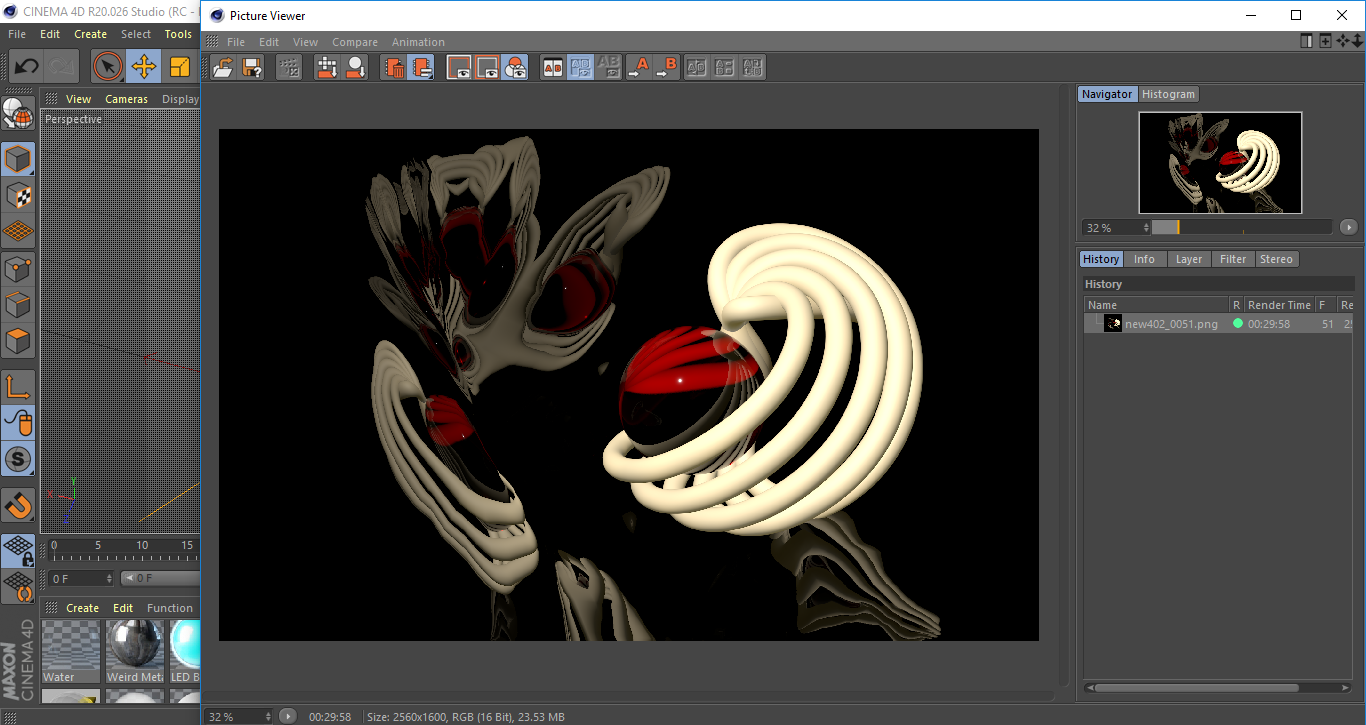Click the Save As disk icon
The width and height of the screenshot is (1366, 725).
pos(252,68)
